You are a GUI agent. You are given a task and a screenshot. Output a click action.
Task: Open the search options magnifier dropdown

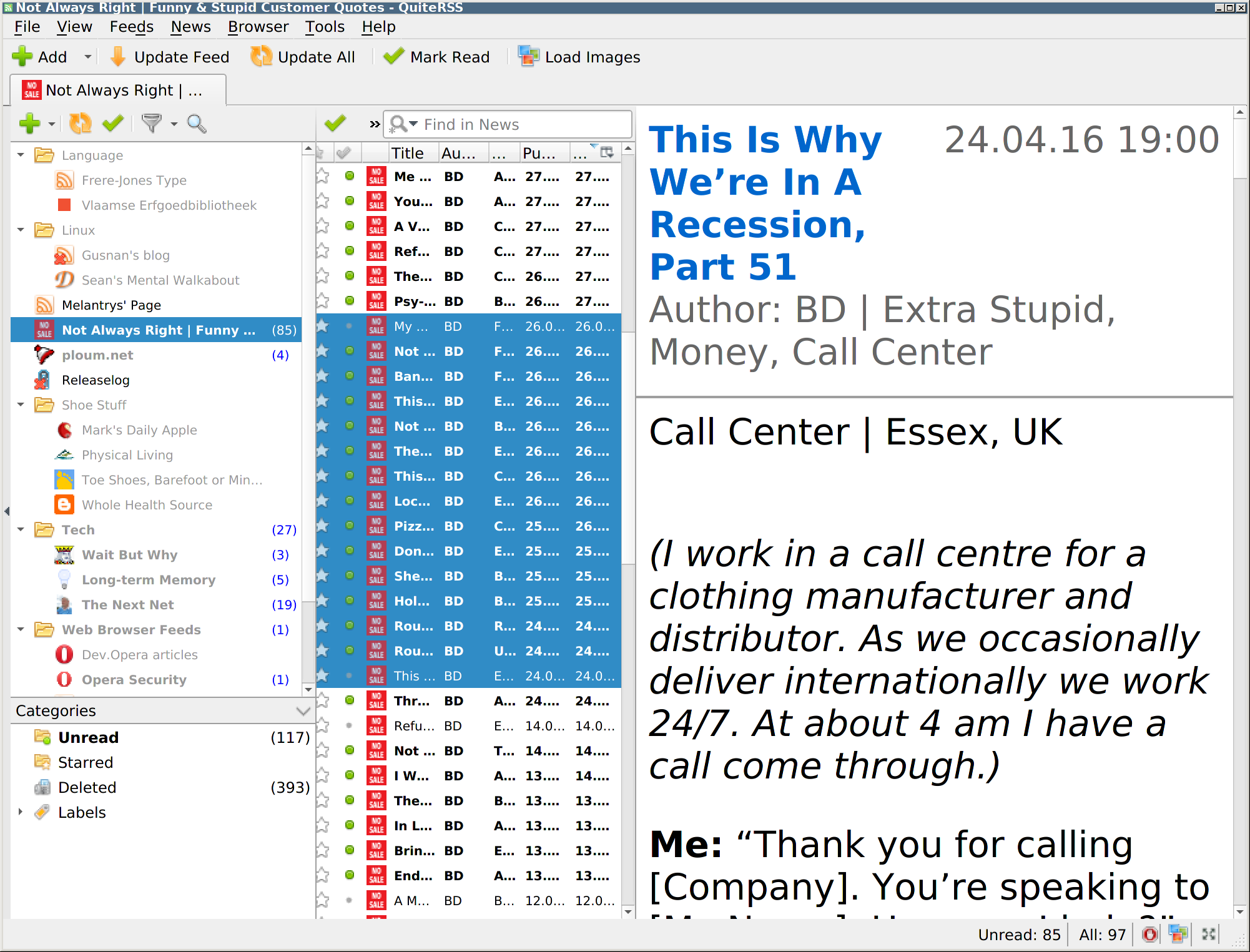click(403, 125)
